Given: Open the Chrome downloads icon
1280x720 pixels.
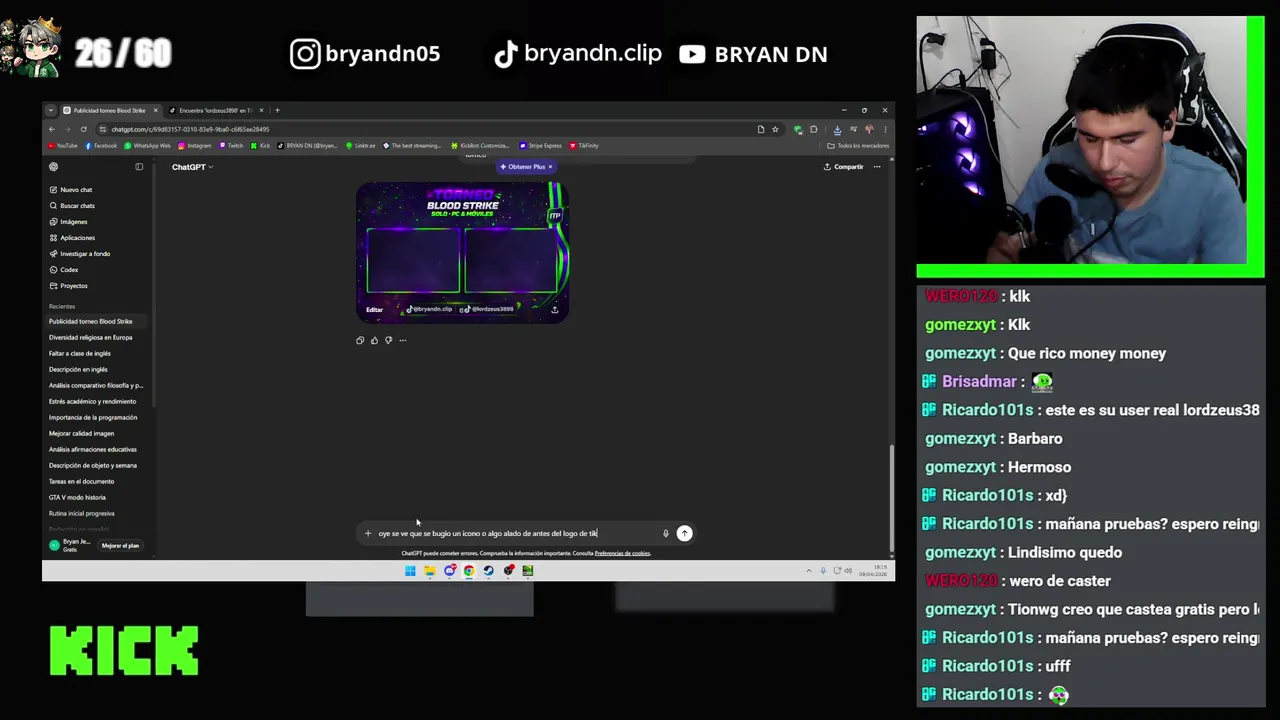Looking at the screenshot, I should click(837, 129).
